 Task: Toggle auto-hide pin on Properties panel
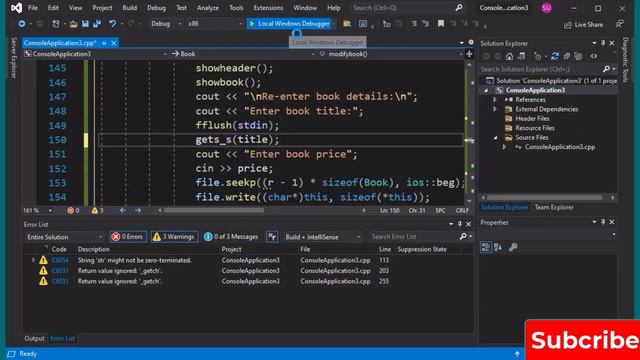click(603, 222)
